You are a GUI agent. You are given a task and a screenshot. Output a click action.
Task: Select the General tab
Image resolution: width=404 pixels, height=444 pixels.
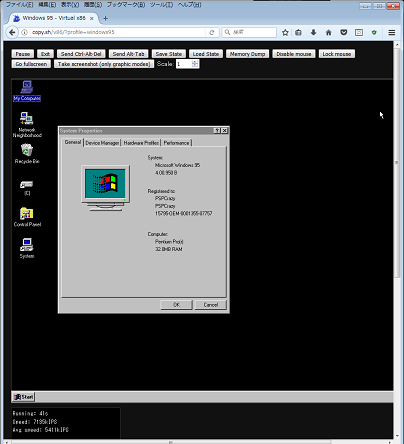coord(73,142)
